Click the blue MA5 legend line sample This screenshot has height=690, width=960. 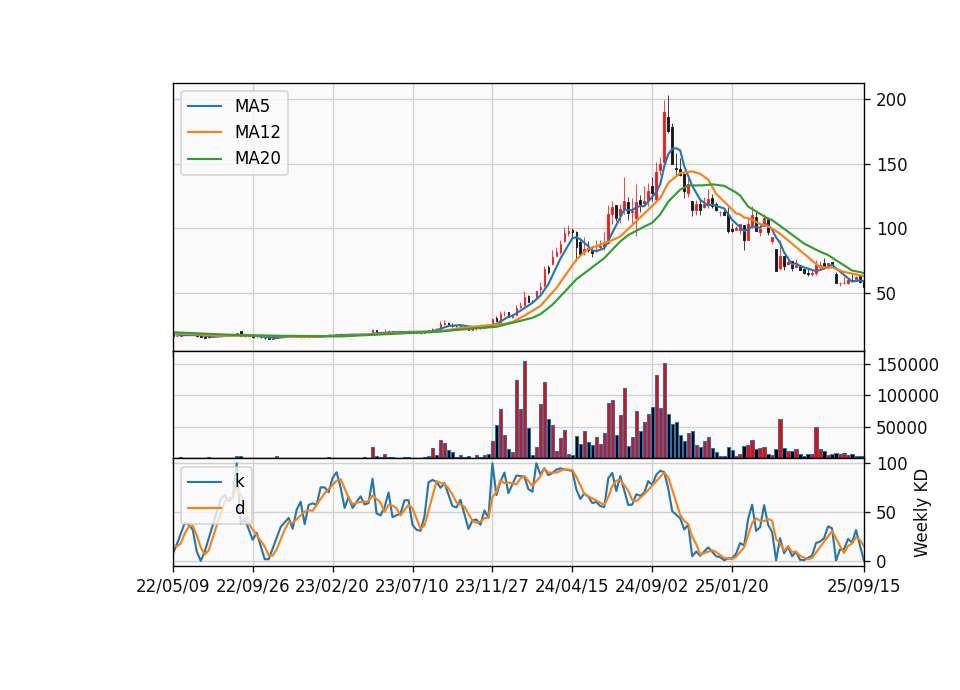[x=204, y=106]
